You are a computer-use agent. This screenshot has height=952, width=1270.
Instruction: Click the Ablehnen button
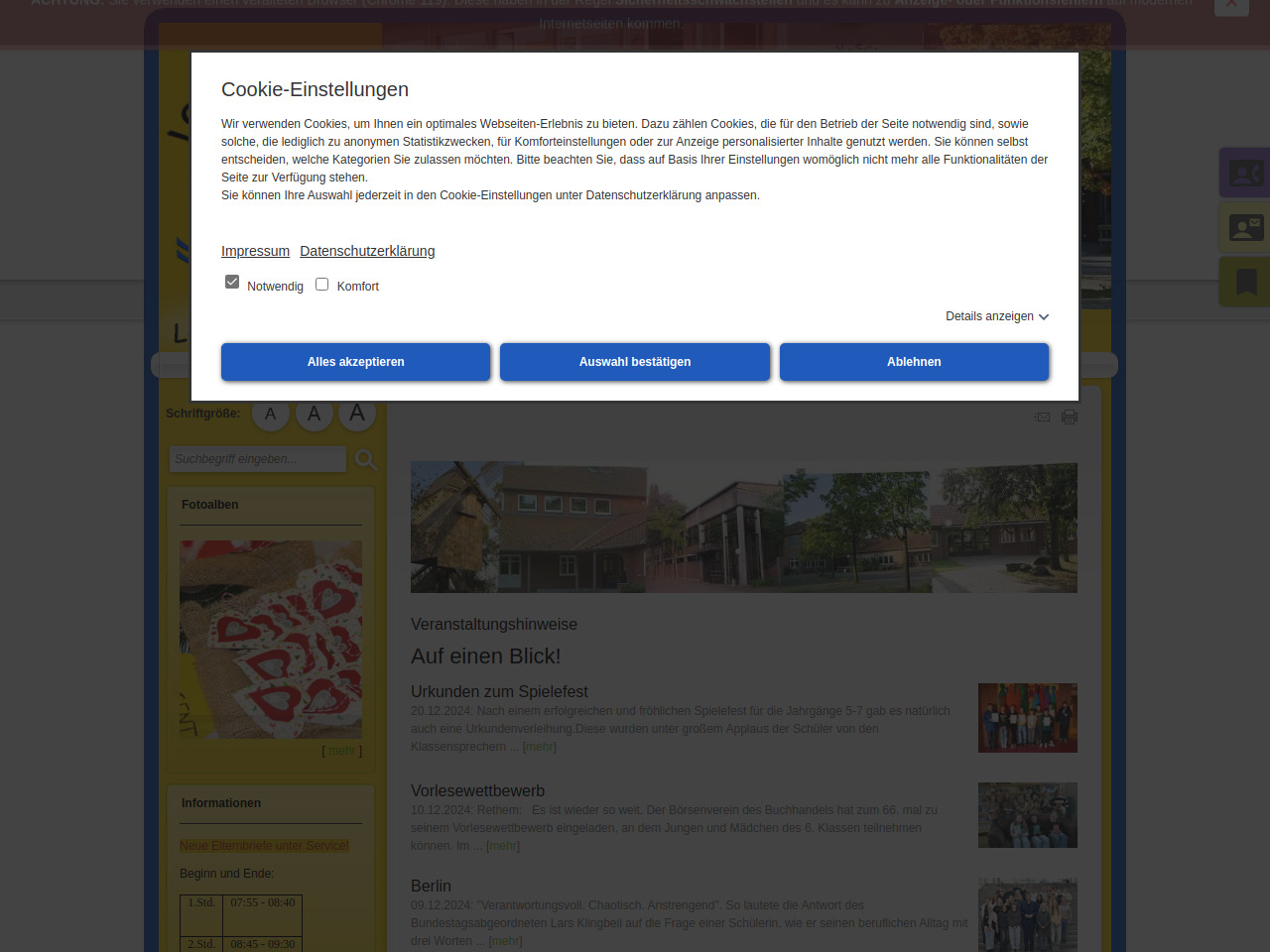coord(914,362)
